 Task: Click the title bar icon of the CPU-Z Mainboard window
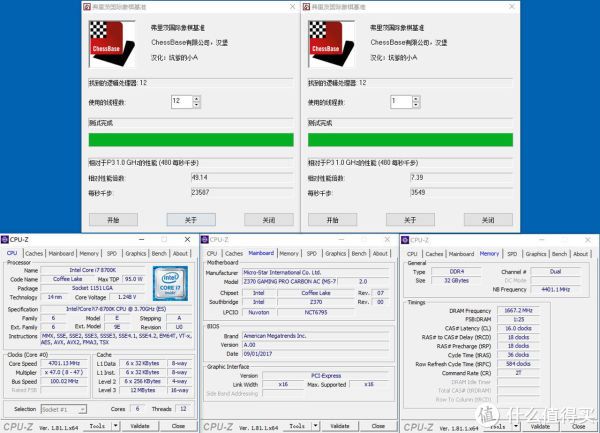pyautogui.click(x=206, y=240)
